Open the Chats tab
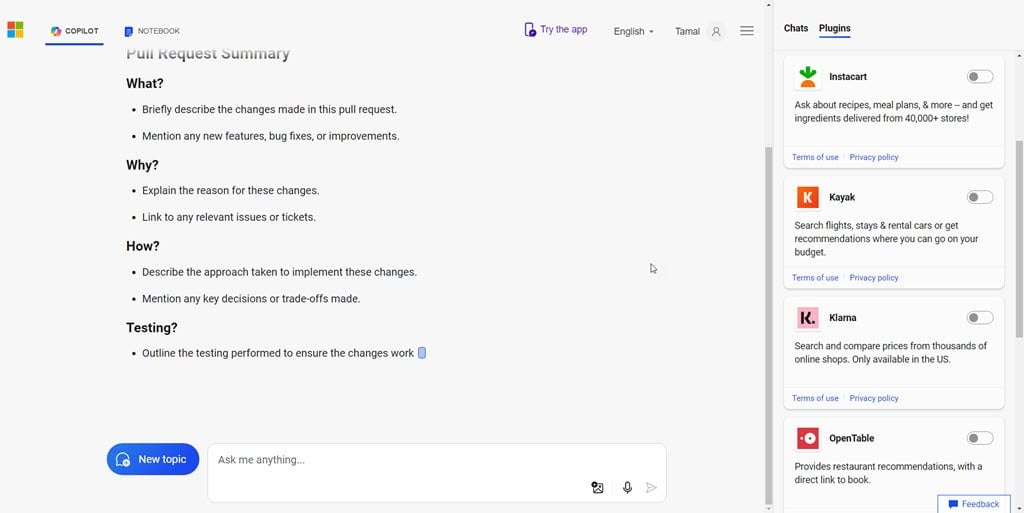Viewport: 1024px width, 513px height. (795, 28)
